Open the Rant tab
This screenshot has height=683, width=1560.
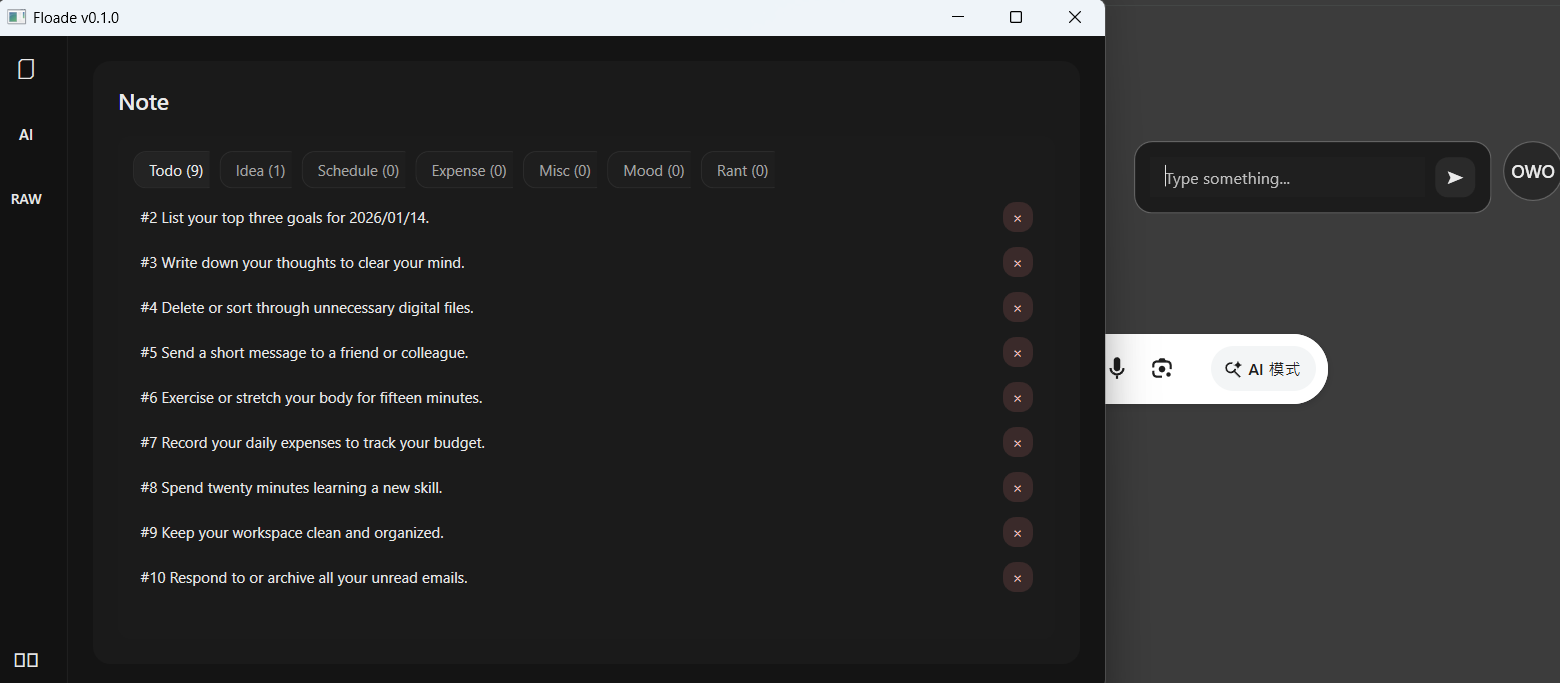pos(740,170)
